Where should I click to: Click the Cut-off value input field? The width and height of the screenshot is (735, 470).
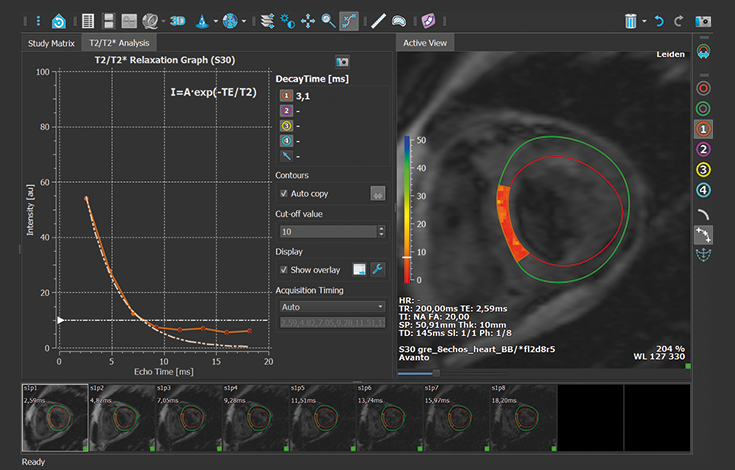[x=325, y=231]
